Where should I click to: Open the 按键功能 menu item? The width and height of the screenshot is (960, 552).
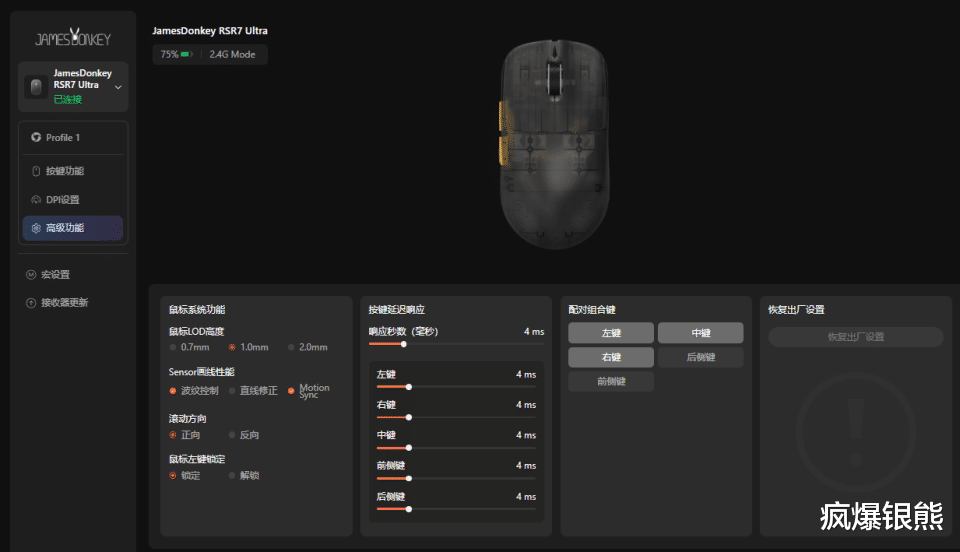(x=73, y=171)
